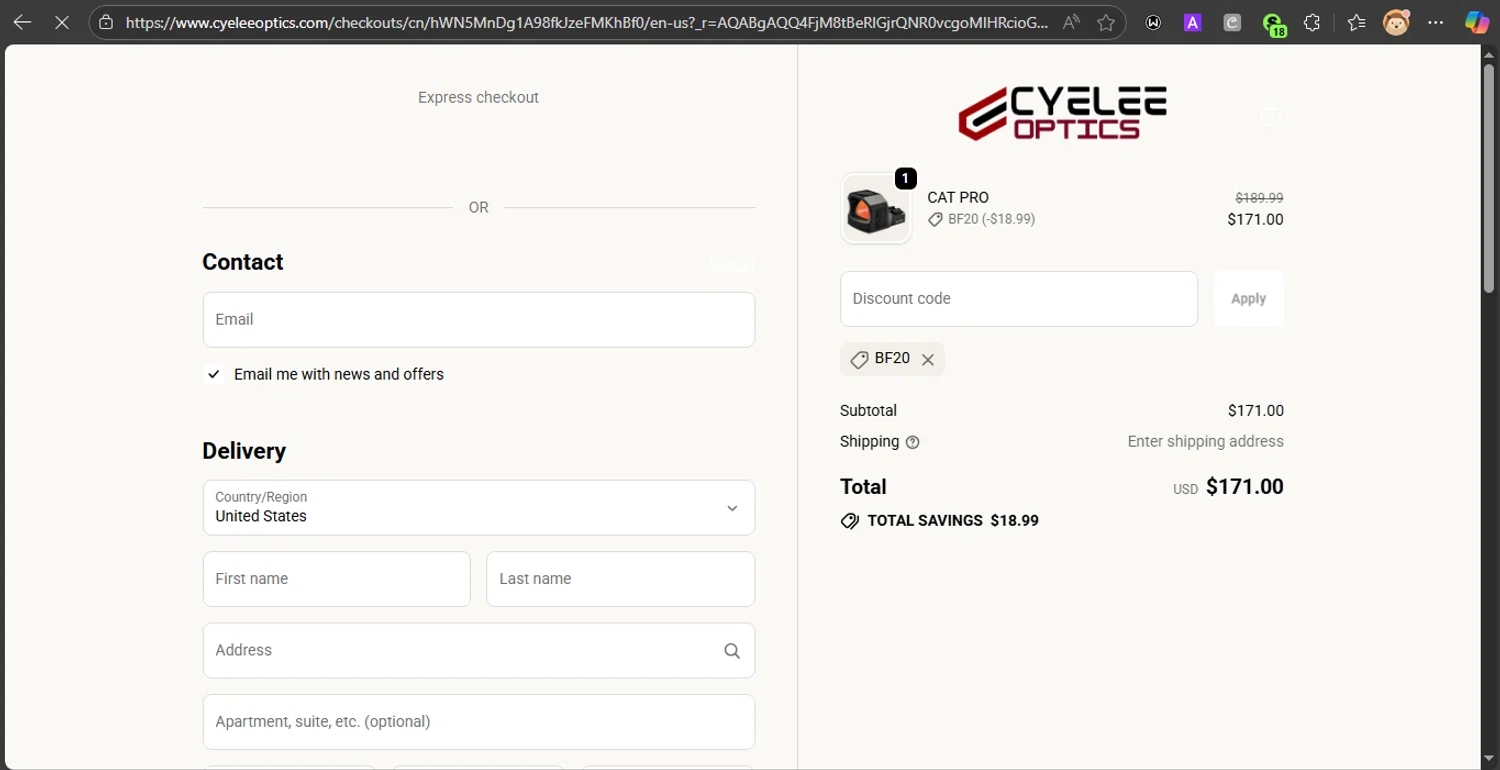Image resolution: width=1500 pixels, height=770 pixels.
Task: Stop page loading with the X button
Action: (61, 22)
